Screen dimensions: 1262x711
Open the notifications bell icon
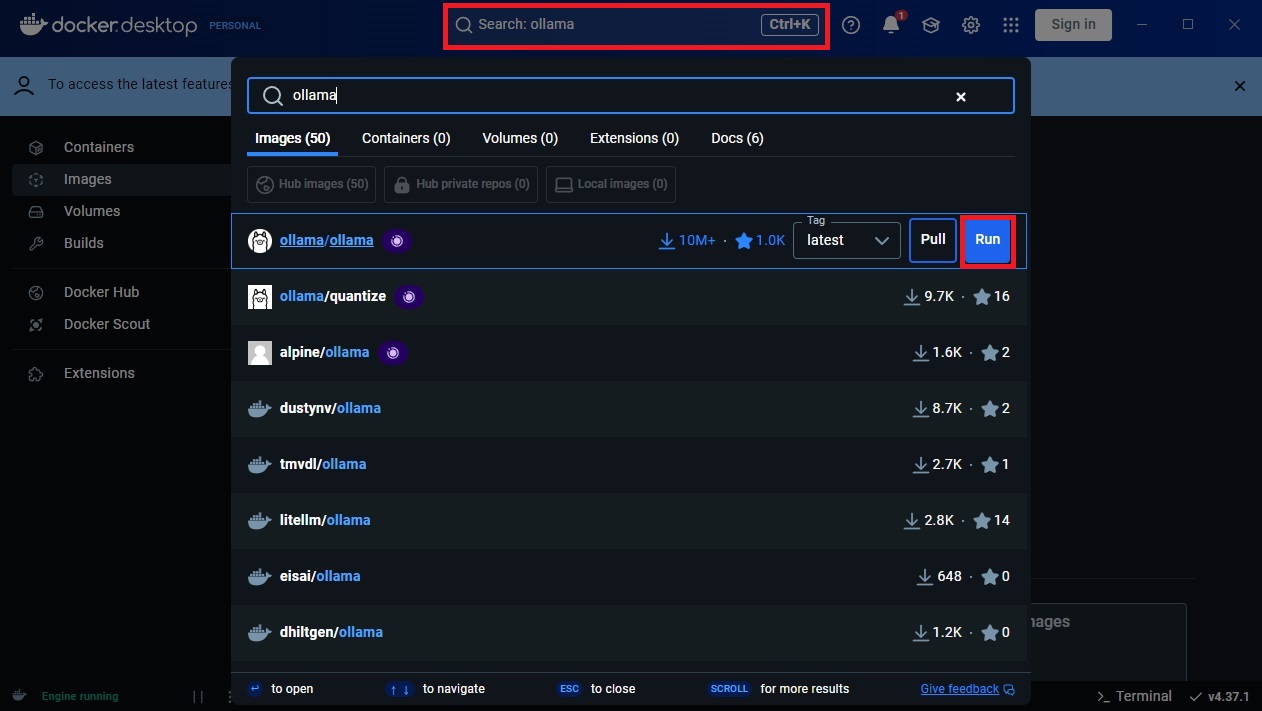[x=891, y=25]
